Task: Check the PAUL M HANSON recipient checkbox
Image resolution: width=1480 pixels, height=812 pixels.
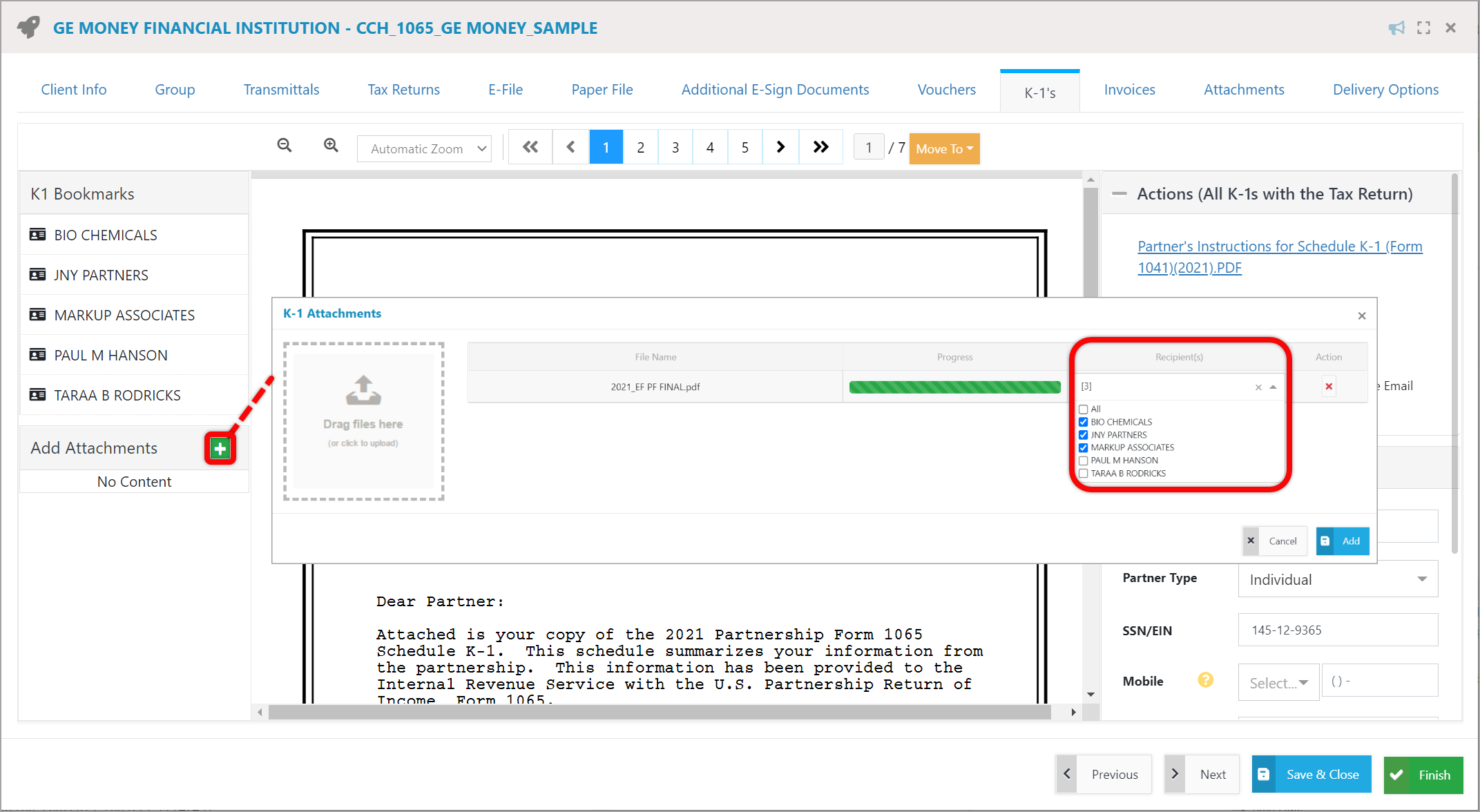Action: point(1084,461)
